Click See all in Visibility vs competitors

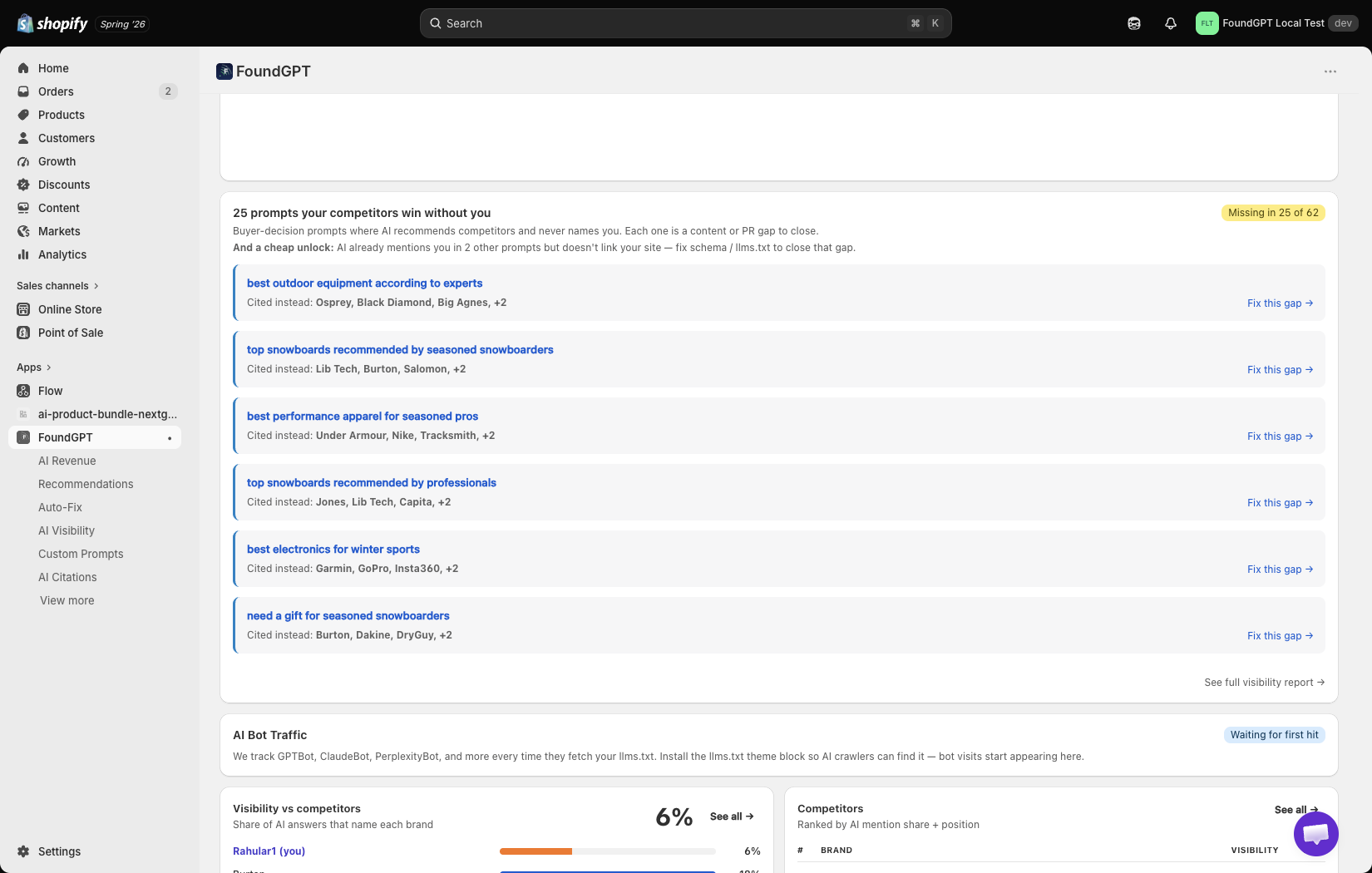[732, 816]
